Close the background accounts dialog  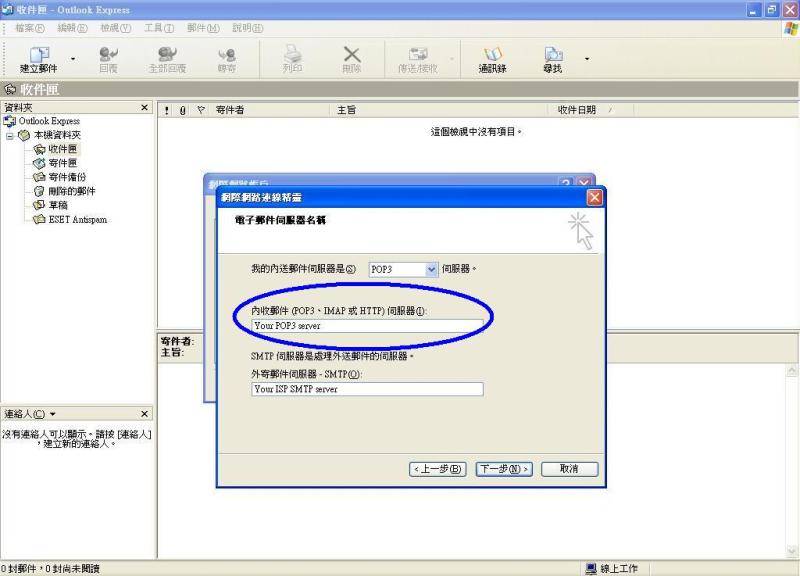(x=584, y=183)
